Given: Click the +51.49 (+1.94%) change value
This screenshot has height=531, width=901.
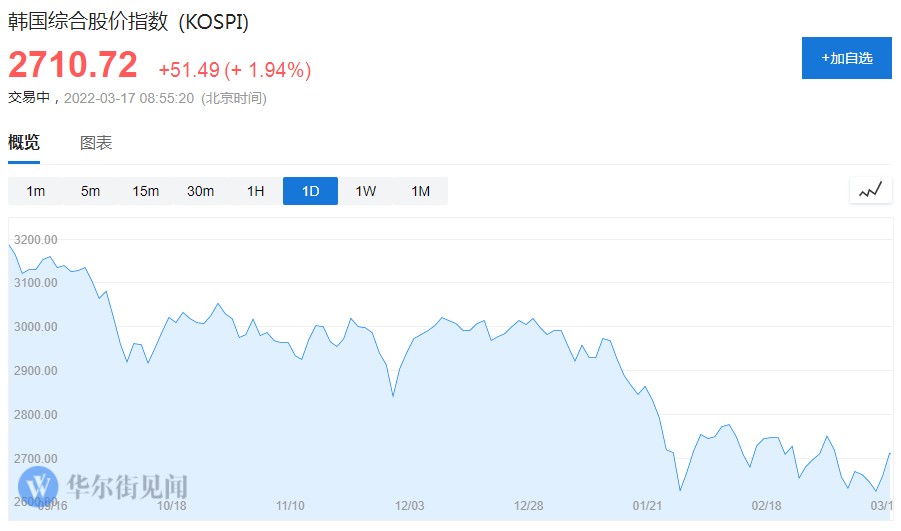Looking at the screenshot, I should pyautogui.click(x=235, y=70).
